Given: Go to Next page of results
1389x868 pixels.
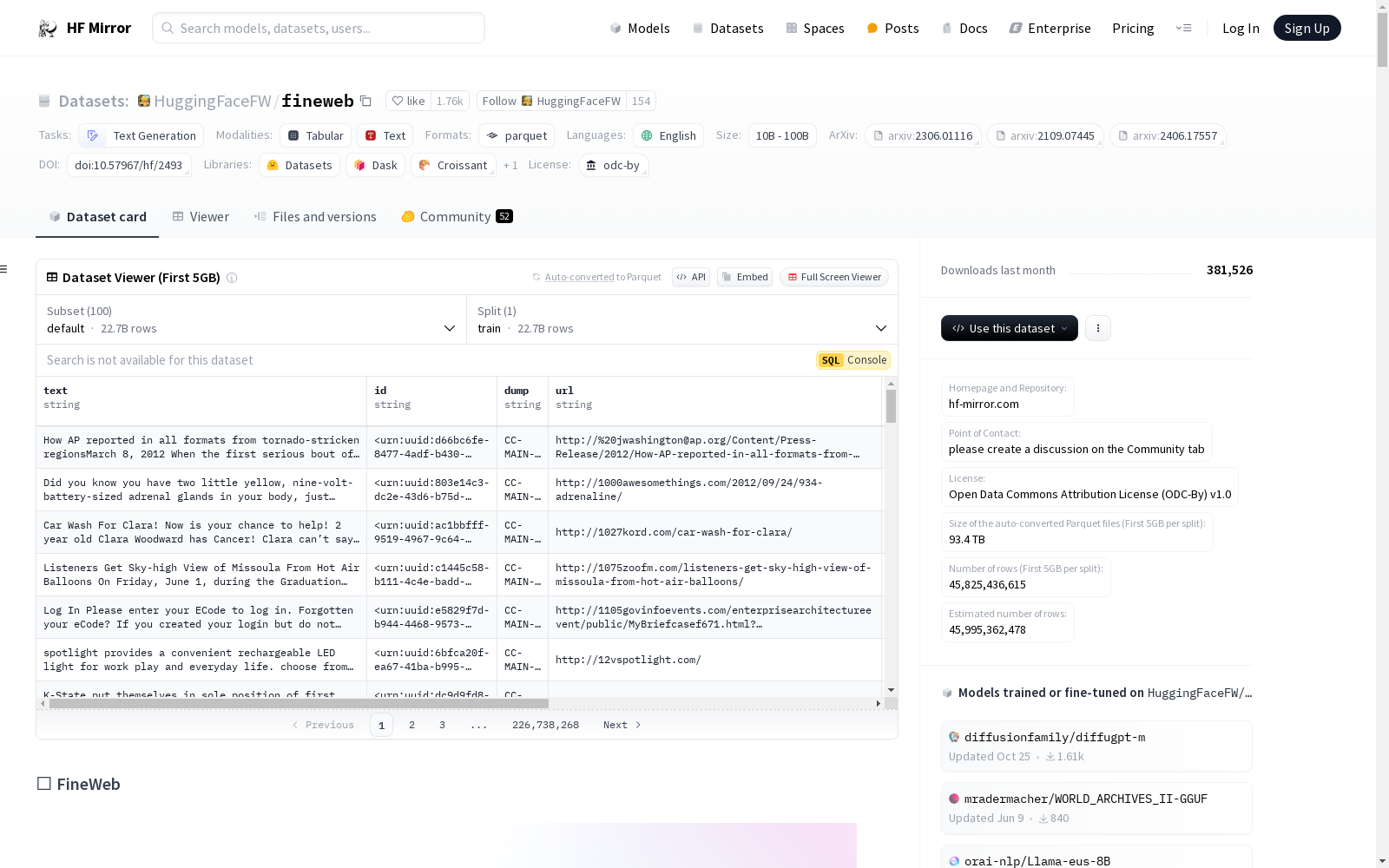Looking at the screenshot, I should (622, 726).
